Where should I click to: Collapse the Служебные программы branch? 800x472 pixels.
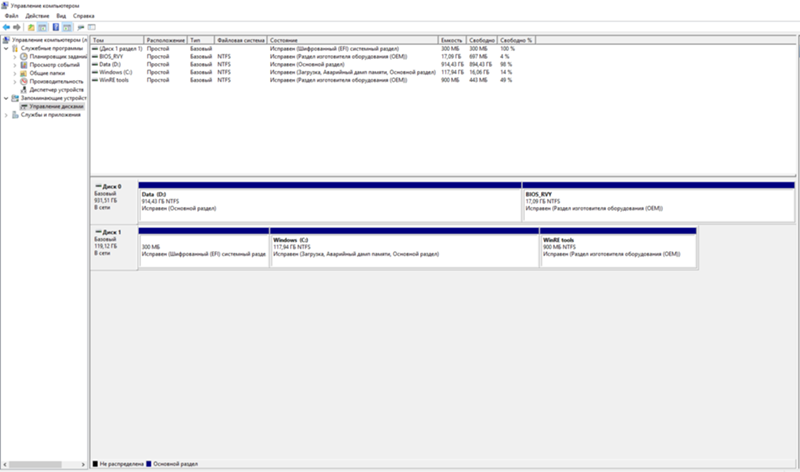tap(6, 48)
